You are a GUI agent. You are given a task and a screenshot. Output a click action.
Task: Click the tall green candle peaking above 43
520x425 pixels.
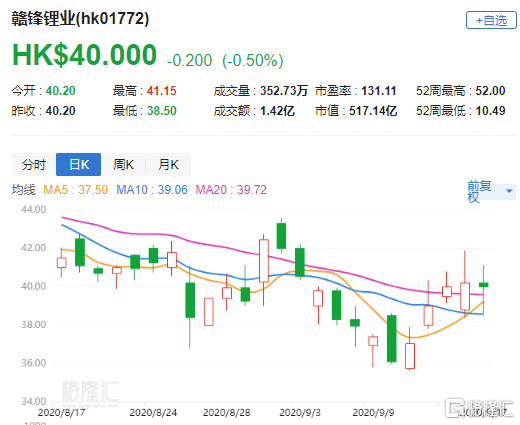tap(281, 236)
